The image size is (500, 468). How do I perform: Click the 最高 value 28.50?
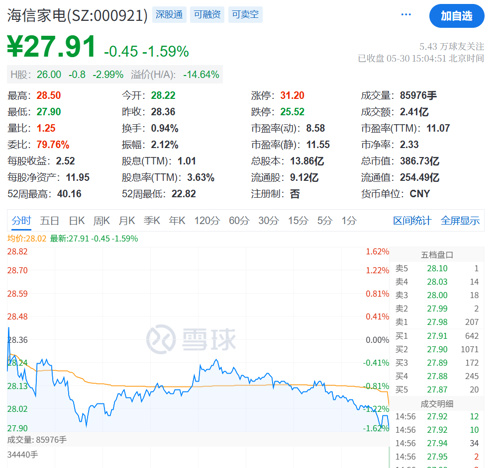pyautogui.click(x=49, y=95)
